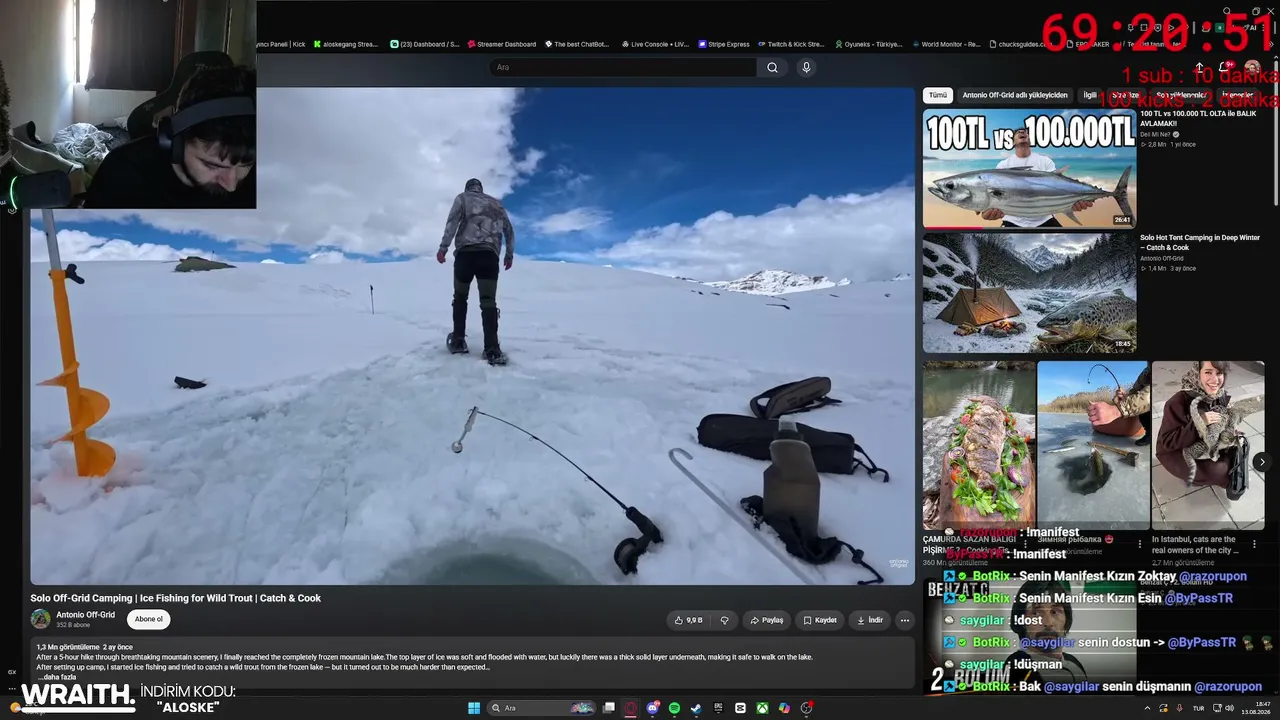1280x720 pixels.
Task: Switch to the Streamer Dashboard browser tab
Action: 501,44
